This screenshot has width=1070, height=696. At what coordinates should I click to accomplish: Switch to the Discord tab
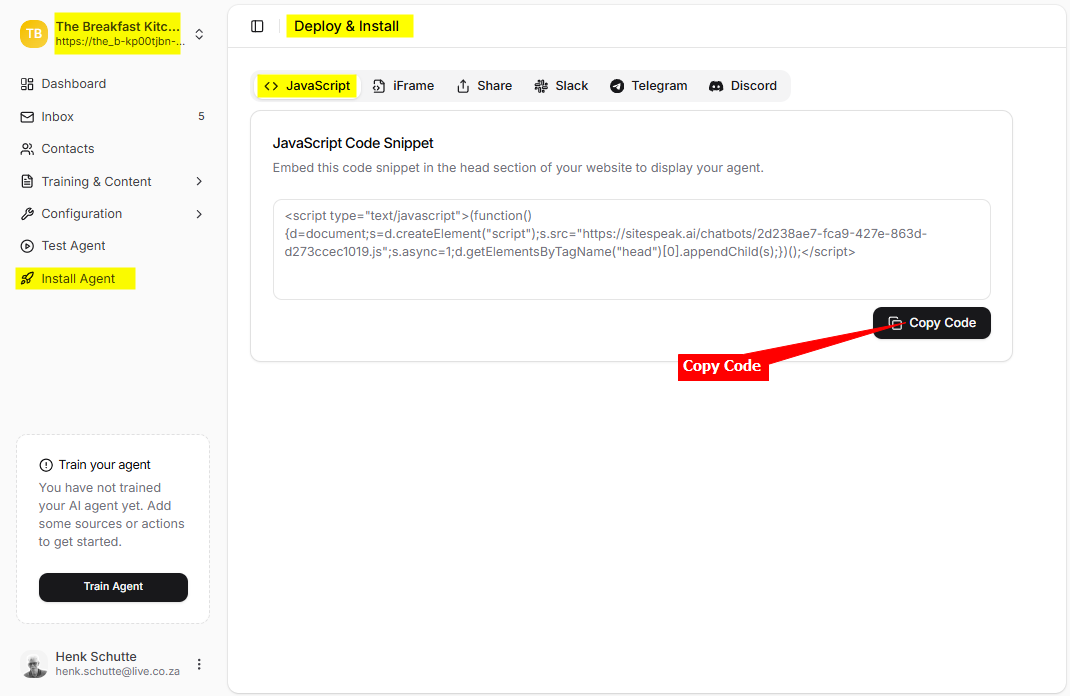pyautogui.click(x=743, y=86)
